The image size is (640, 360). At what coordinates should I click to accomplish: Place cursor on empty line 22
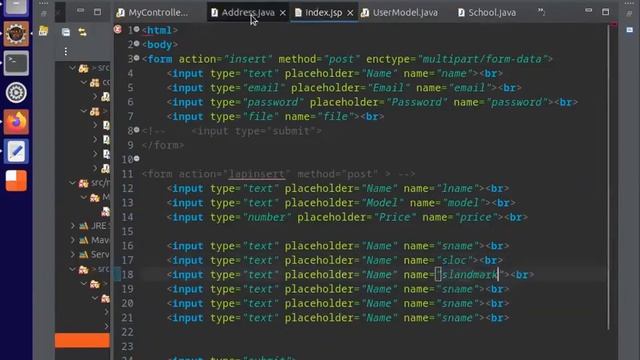[x=367, y=332]
